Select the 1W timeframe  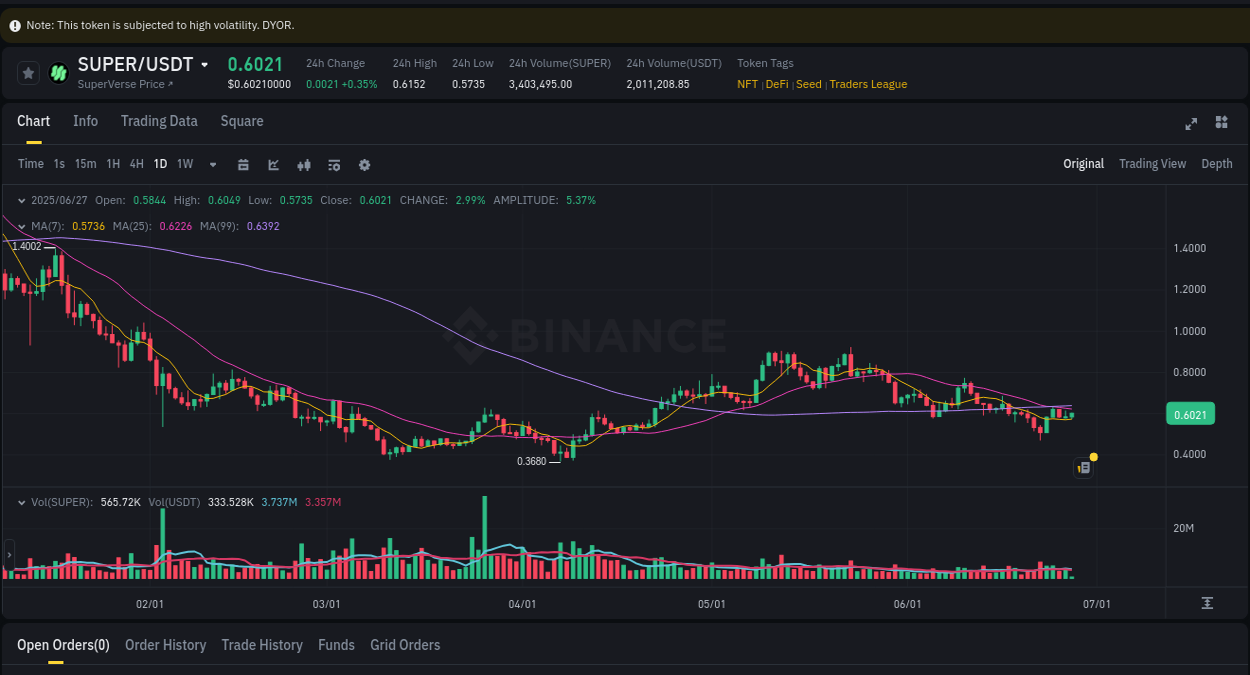tap(184, 163)
